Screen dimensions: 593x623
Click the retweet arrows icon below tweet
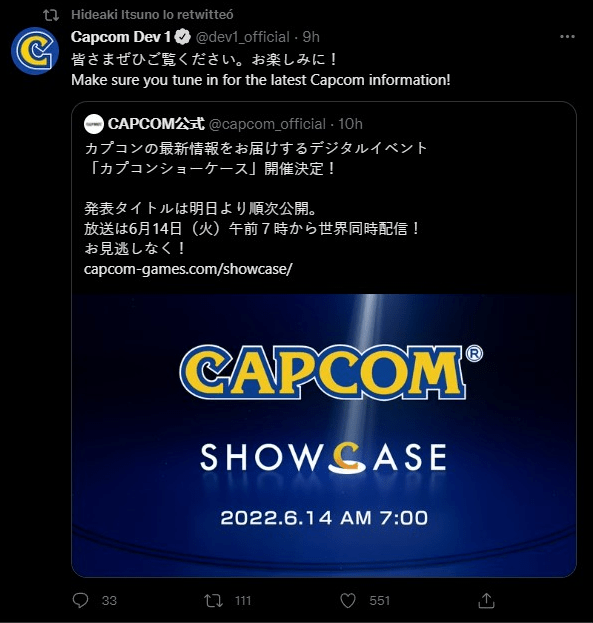(213, 600)
